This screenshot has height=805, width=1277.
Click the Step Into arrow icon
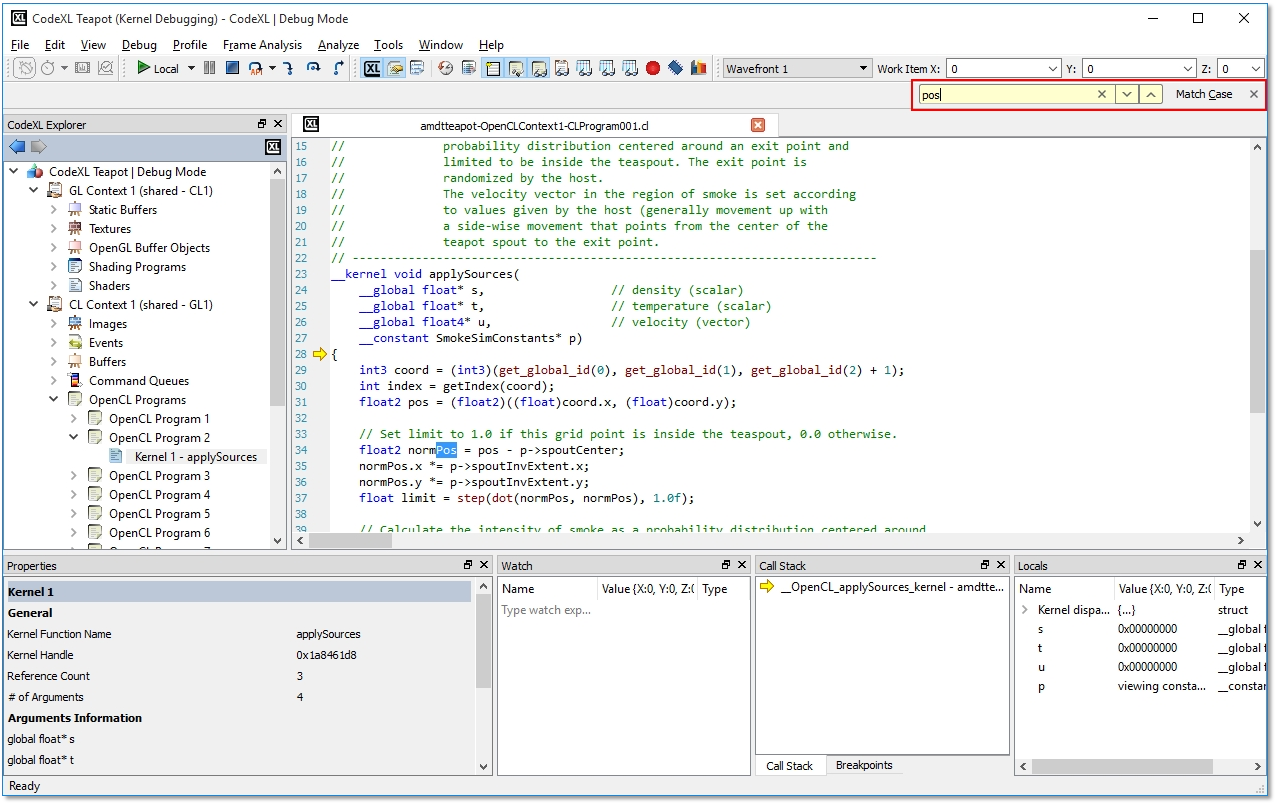click(288, 69)
